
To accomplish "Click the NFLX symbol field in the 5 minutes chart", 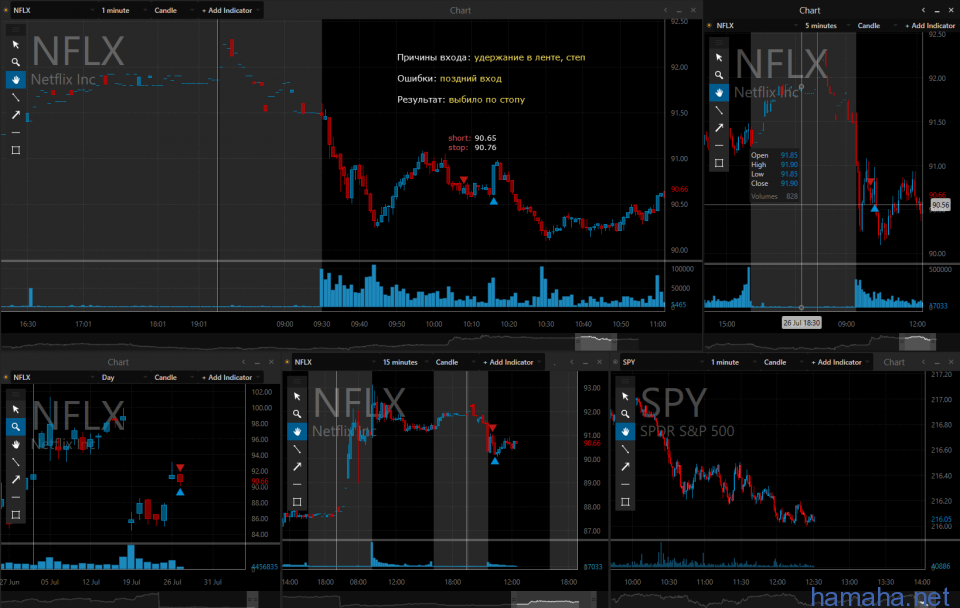I will tap(757, 26).
